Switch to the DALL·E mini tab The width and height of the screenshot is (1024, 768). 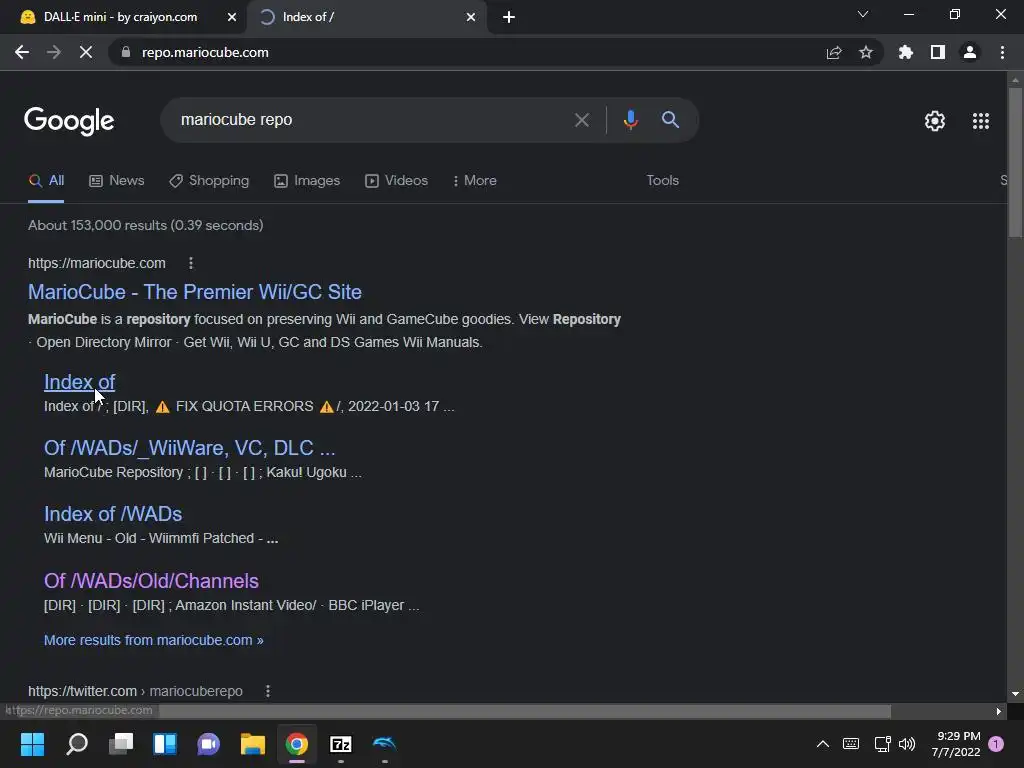pyautogui.click(x=120, y=17)
